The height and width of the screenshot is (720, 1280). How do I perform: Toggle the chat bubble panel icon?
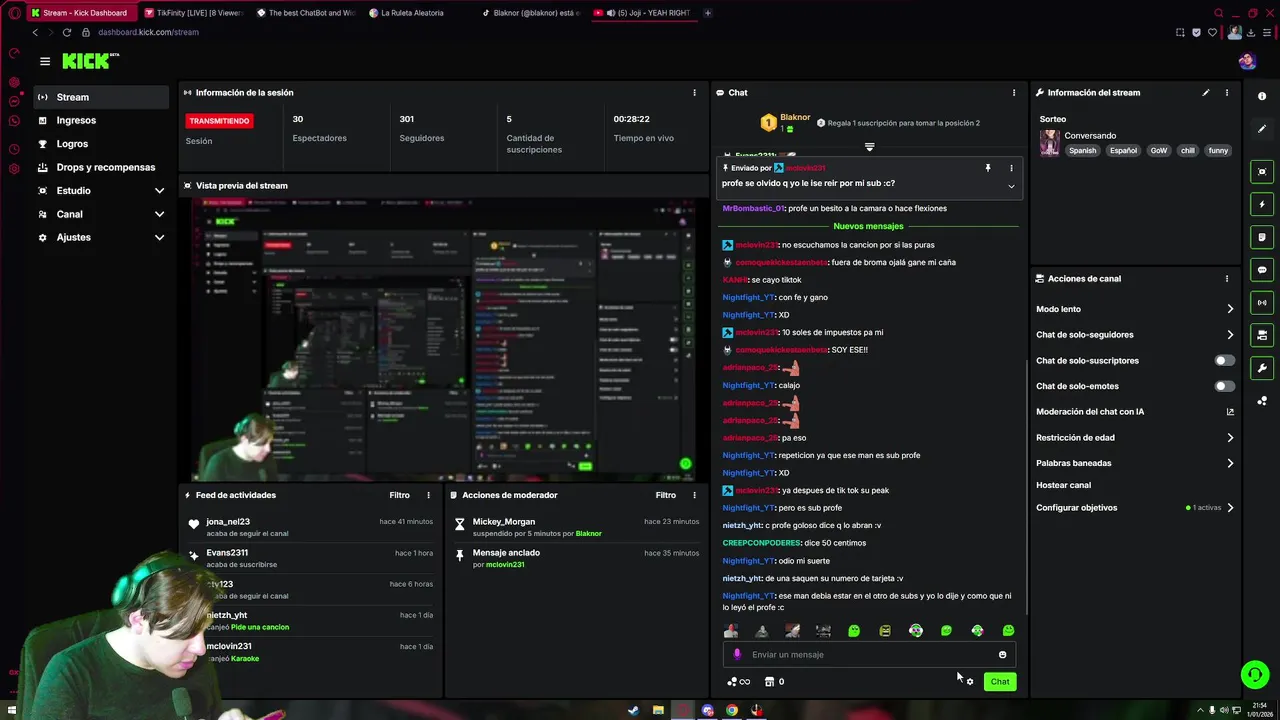(1262, 270)
